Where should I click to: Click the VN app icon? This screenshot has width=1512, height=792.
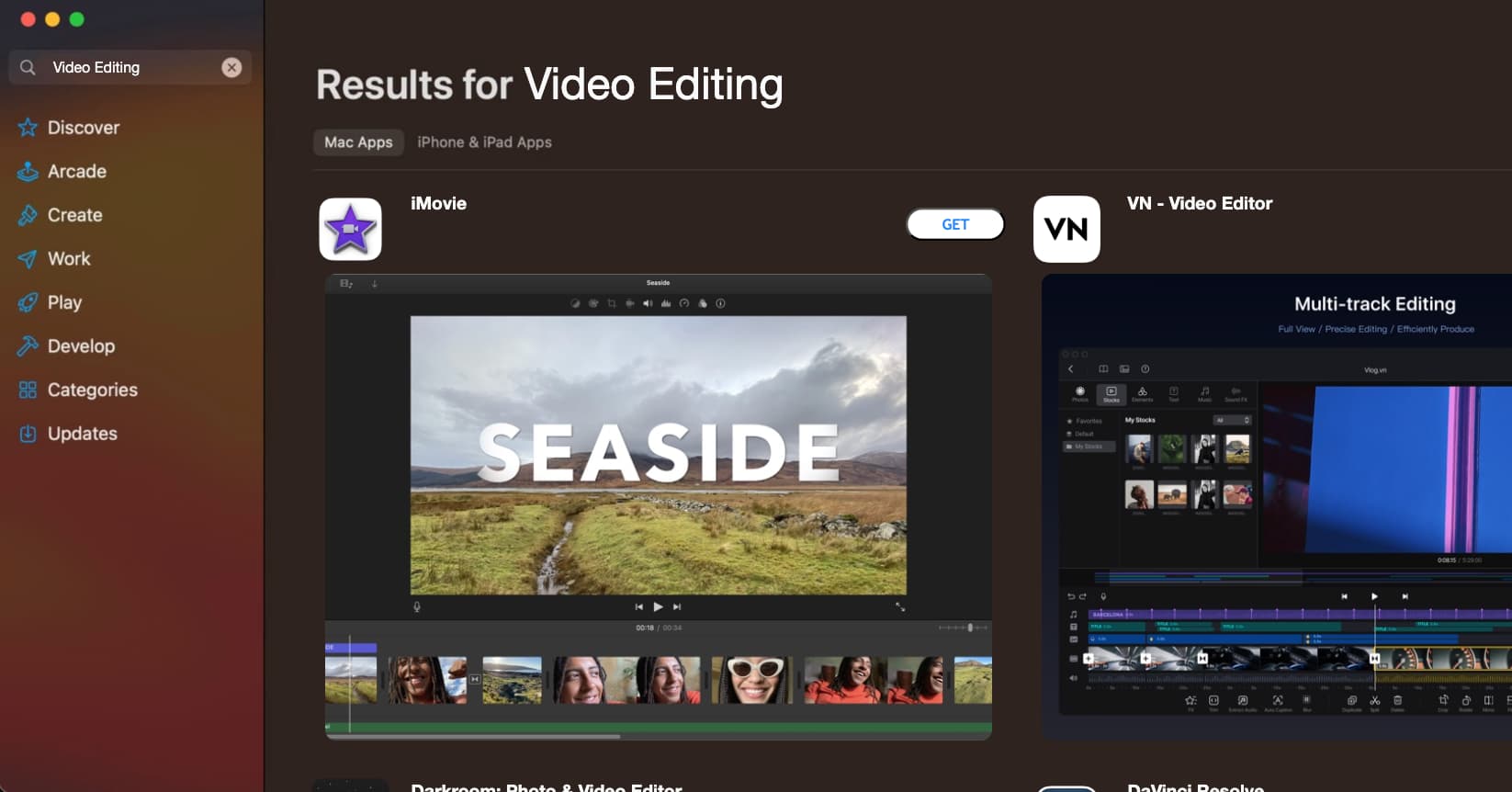[1066, 229]
